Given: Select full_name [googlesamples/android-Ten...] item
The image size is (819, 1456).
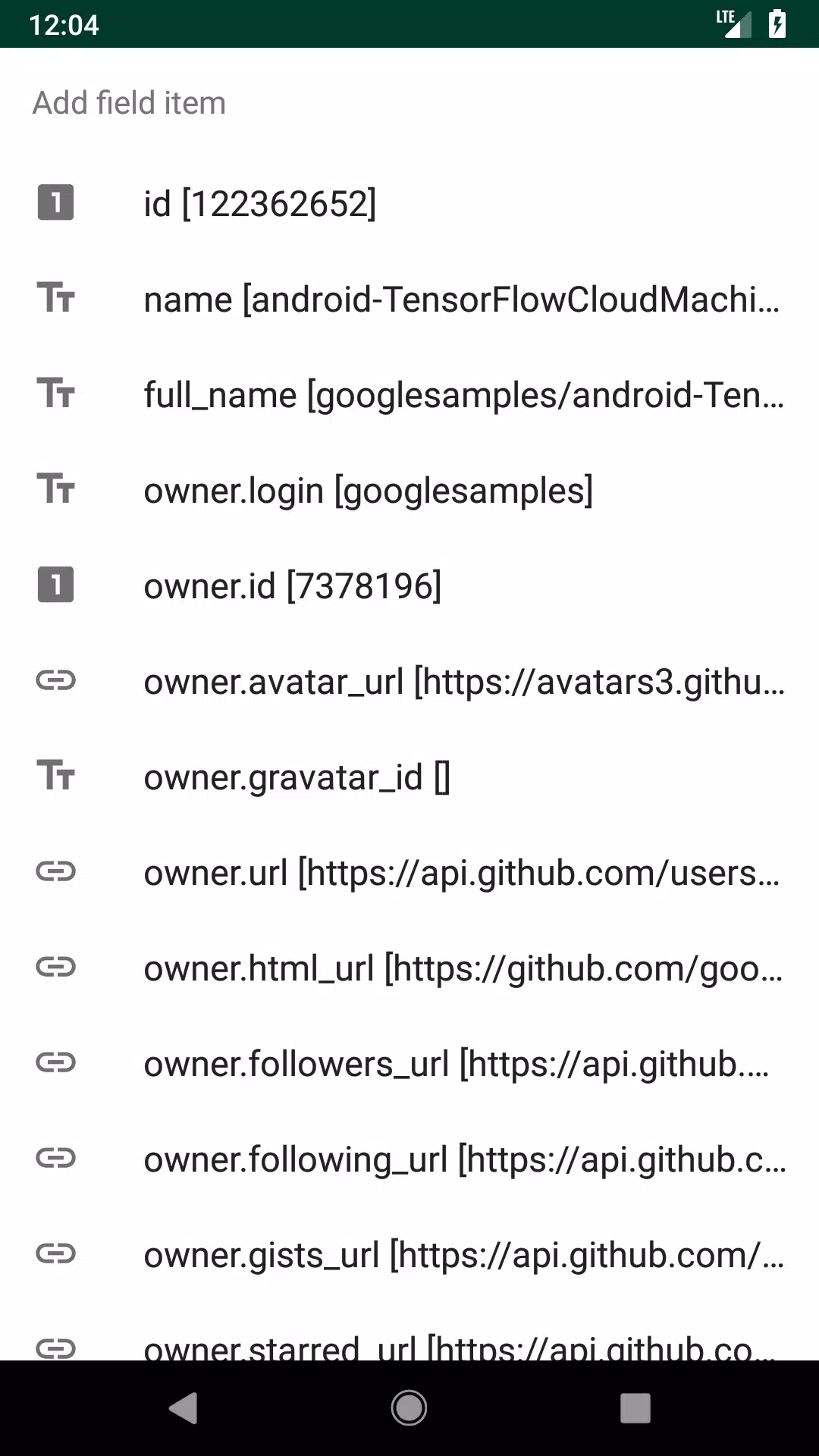Looking at the screenshot, I should click(x=409, y=394).
